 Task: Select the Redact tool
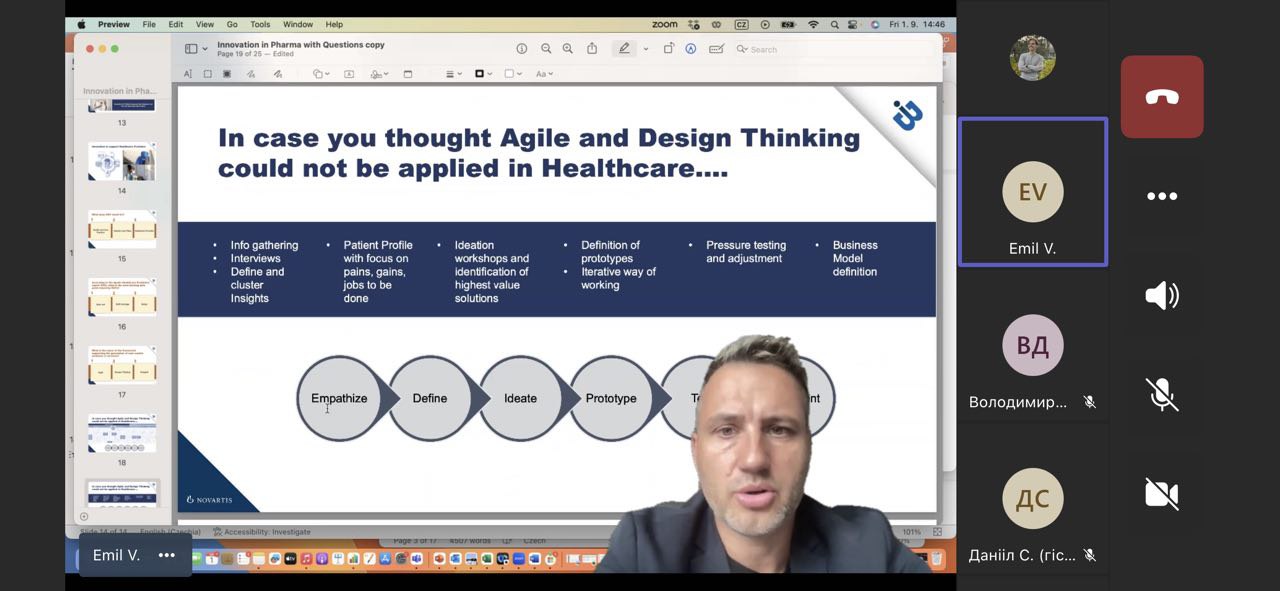227,74
